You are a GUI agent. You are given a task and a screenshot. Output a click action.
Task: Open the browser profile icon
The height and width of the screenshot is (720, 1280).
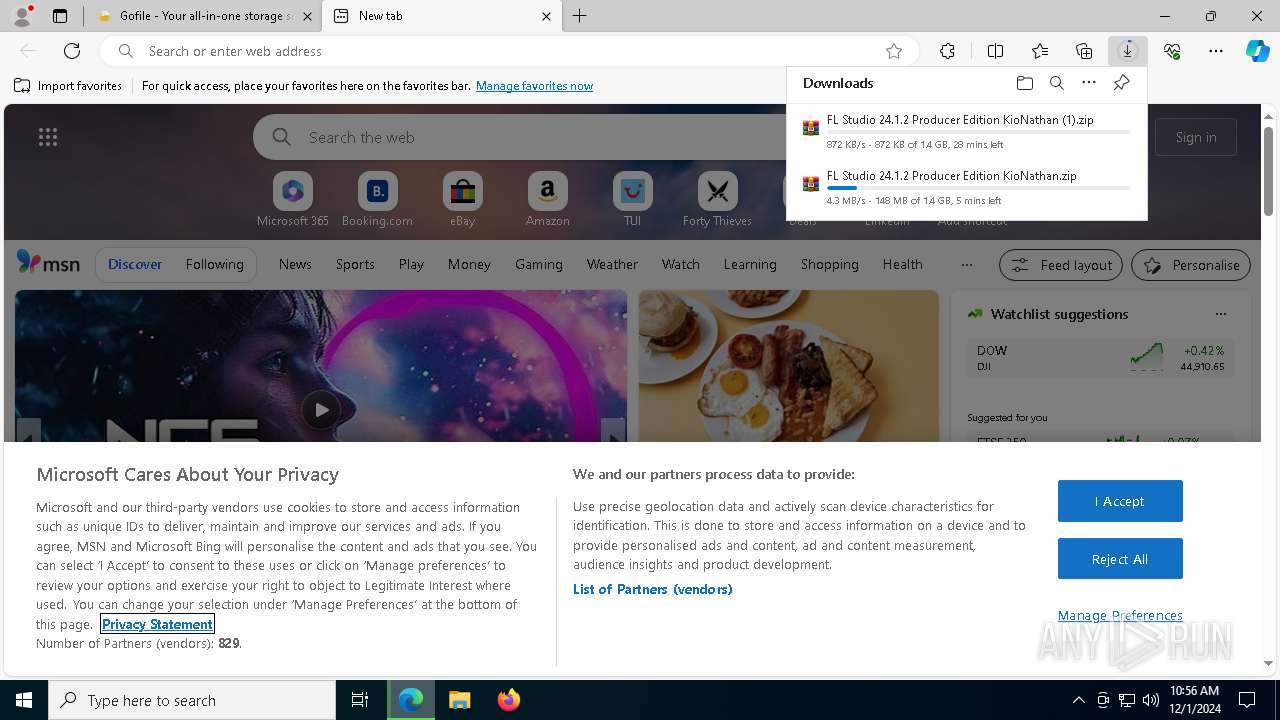[21, 16]
